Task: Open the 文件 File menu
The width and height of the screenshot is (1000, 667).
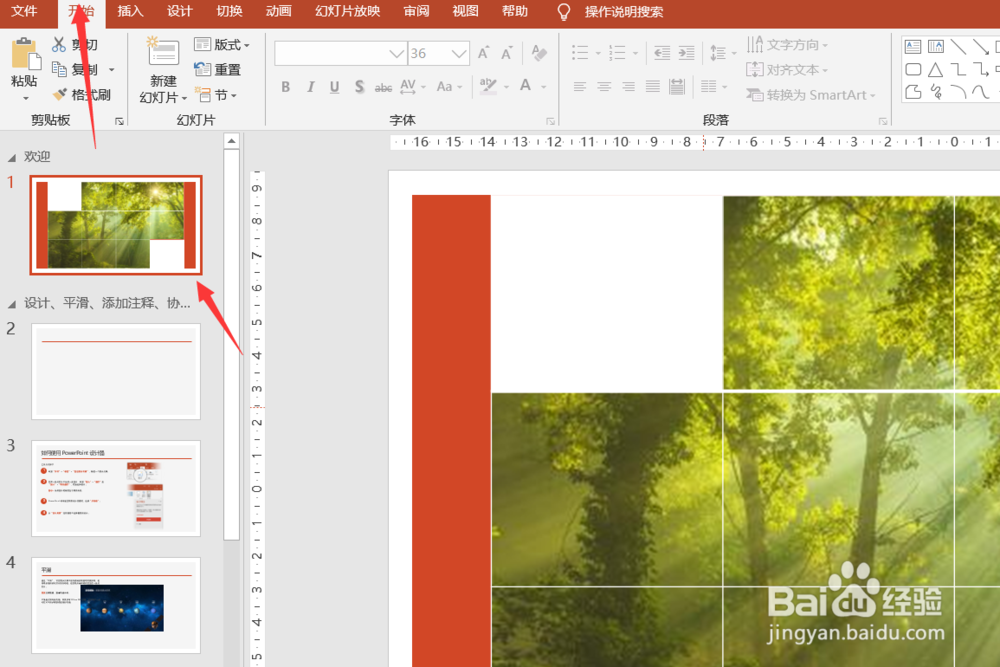Action: coord(24,11)
